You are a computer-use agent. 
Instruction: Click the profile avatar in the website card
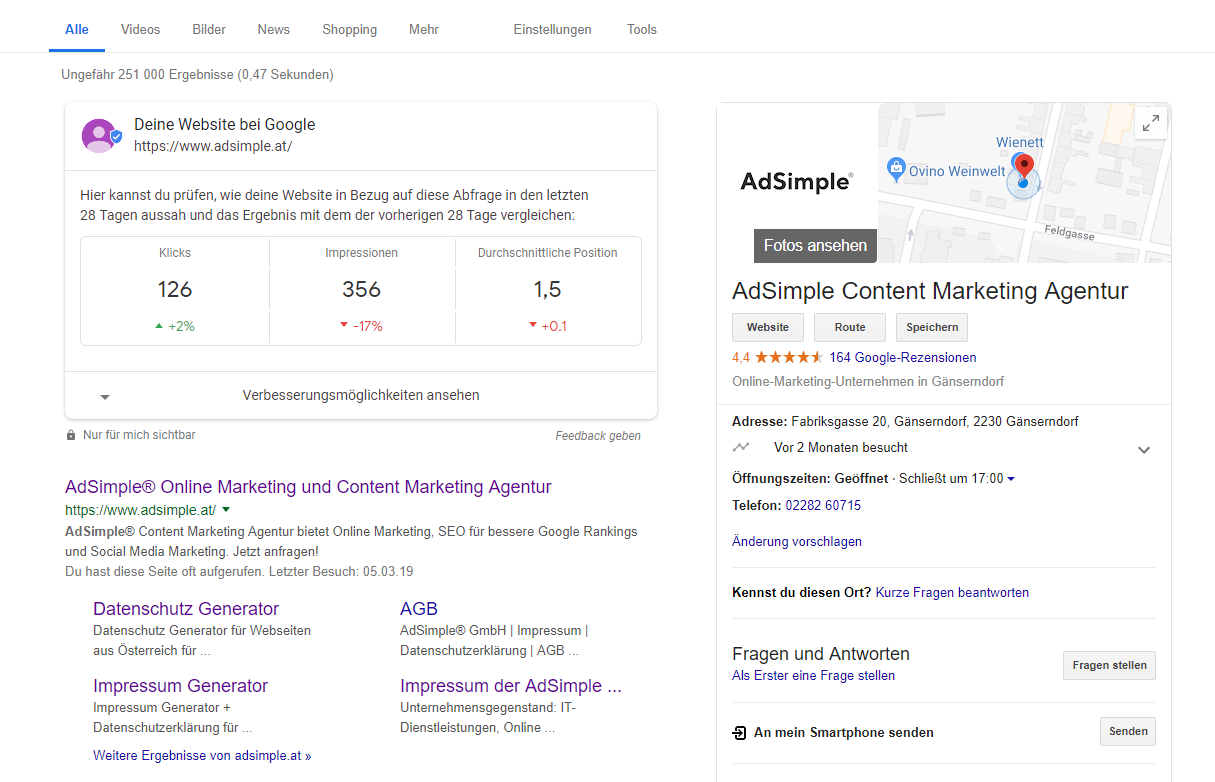tap(99, 135)
